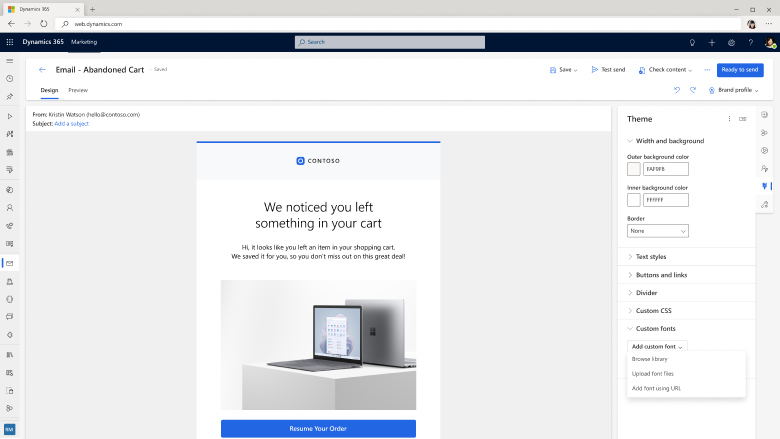The image size is (780, 439).
Task: Click the outer background hex value field
Action: click(x=666, y=169)
